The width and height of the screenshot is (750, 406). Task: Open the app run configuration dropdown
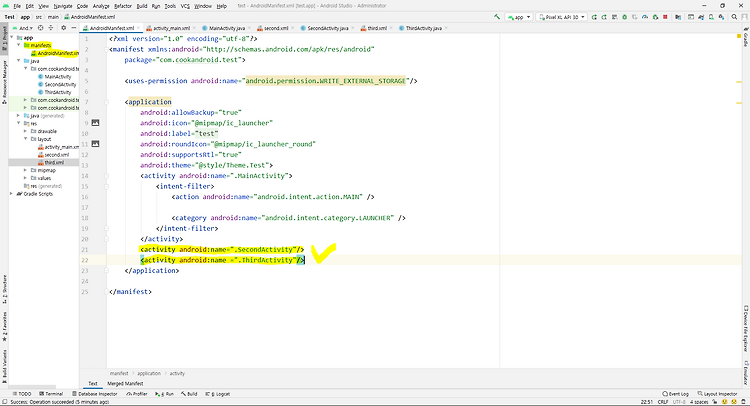[519, 17]
